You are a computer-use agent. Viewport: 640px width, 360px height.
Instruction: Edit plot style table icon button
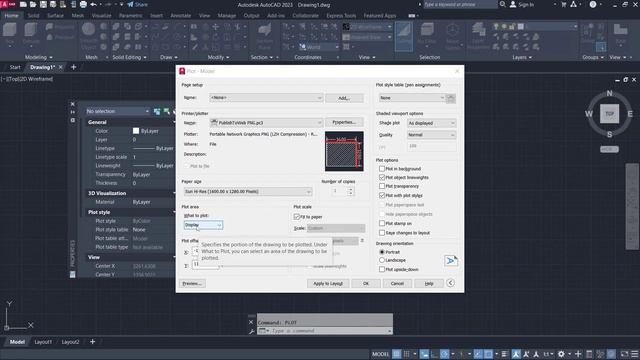click(x=451, y=98)
